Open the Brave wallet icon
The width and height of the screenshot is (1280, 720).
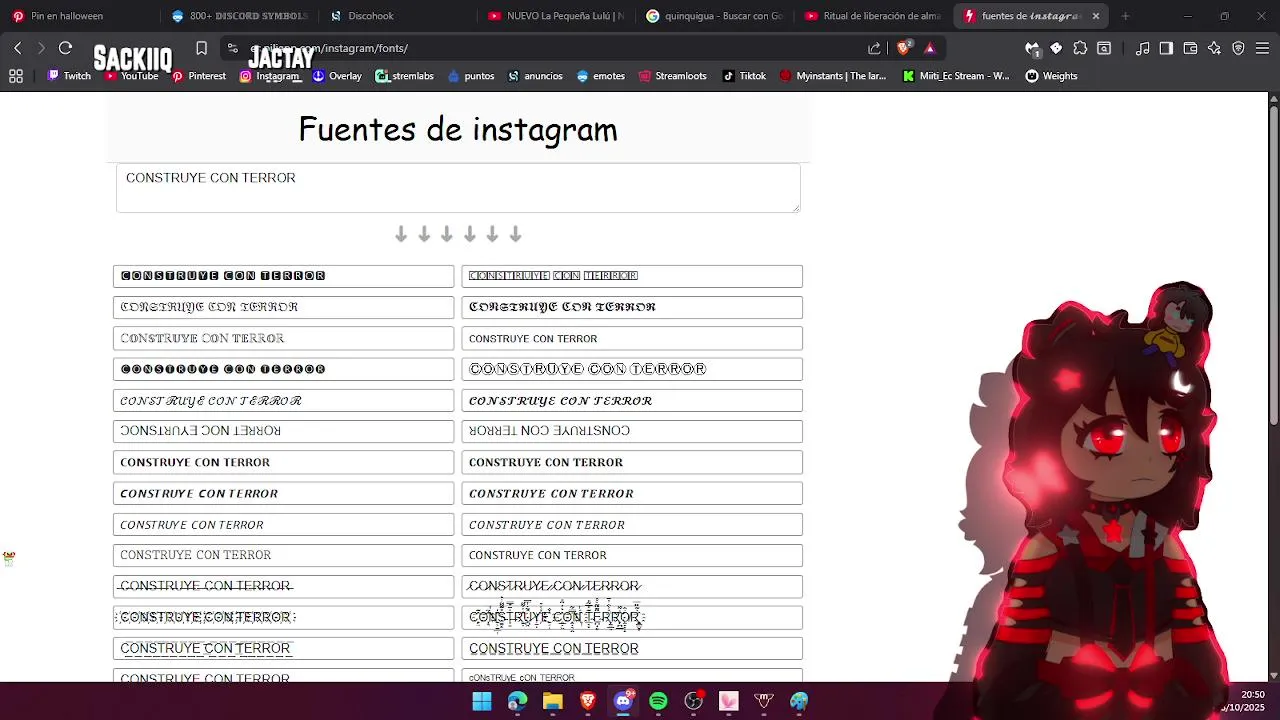tap(1190, 48)
